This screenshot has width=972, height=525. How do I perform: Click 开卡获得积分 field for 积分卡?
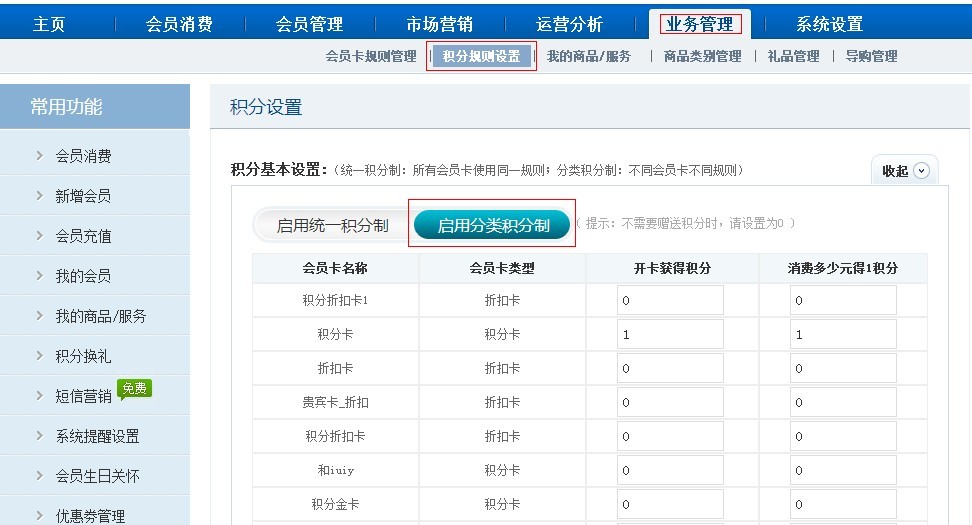(669, 335)
